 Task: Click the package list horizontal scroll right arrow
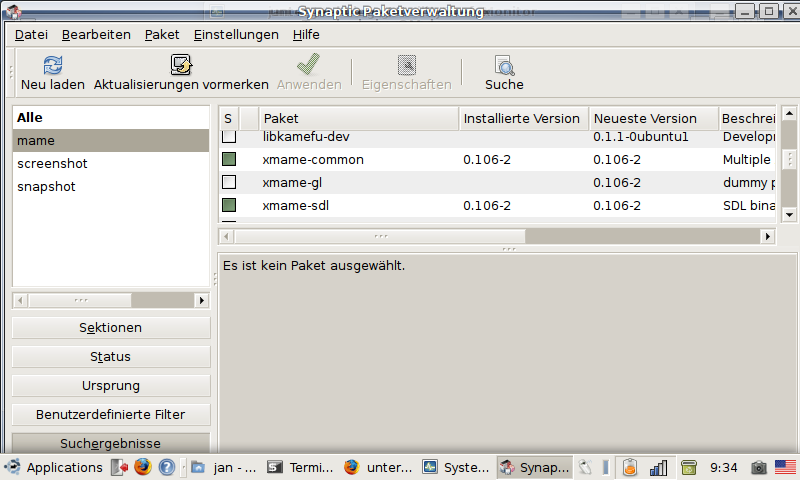[767, 236]
